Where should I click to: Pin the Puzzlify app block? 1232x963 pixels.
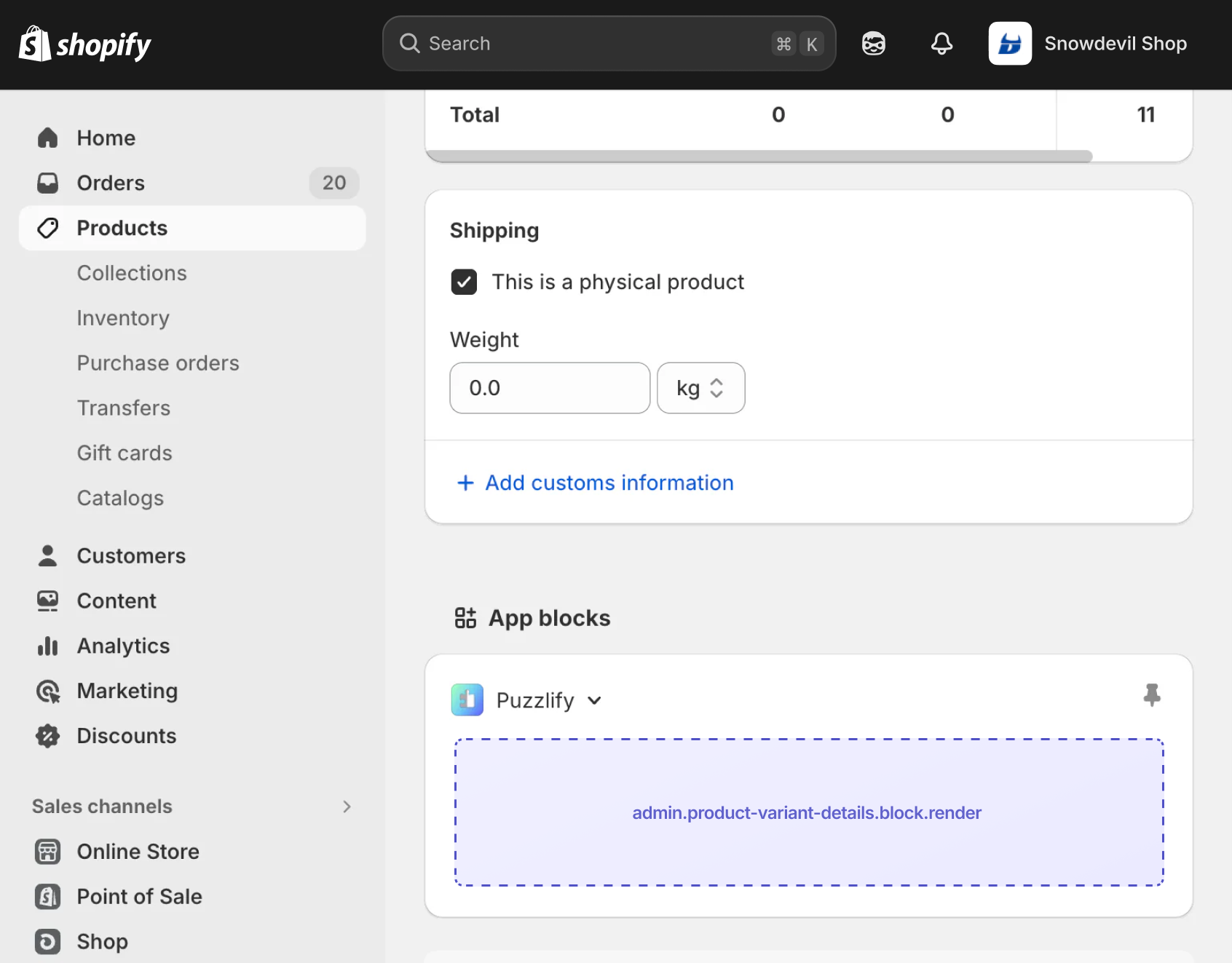[1151, 695]
